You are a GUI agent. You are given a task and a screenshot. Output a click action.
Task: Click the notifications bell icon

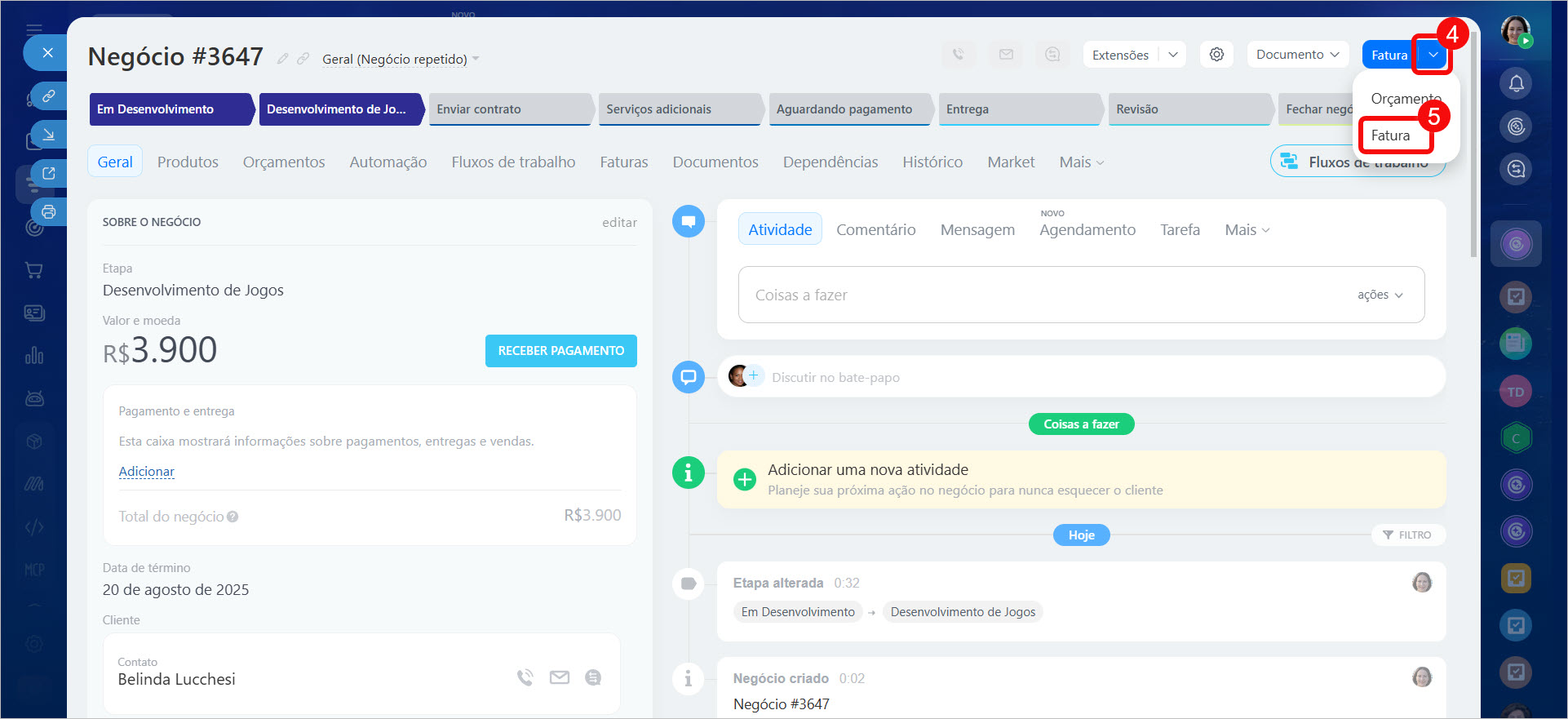1516,83
